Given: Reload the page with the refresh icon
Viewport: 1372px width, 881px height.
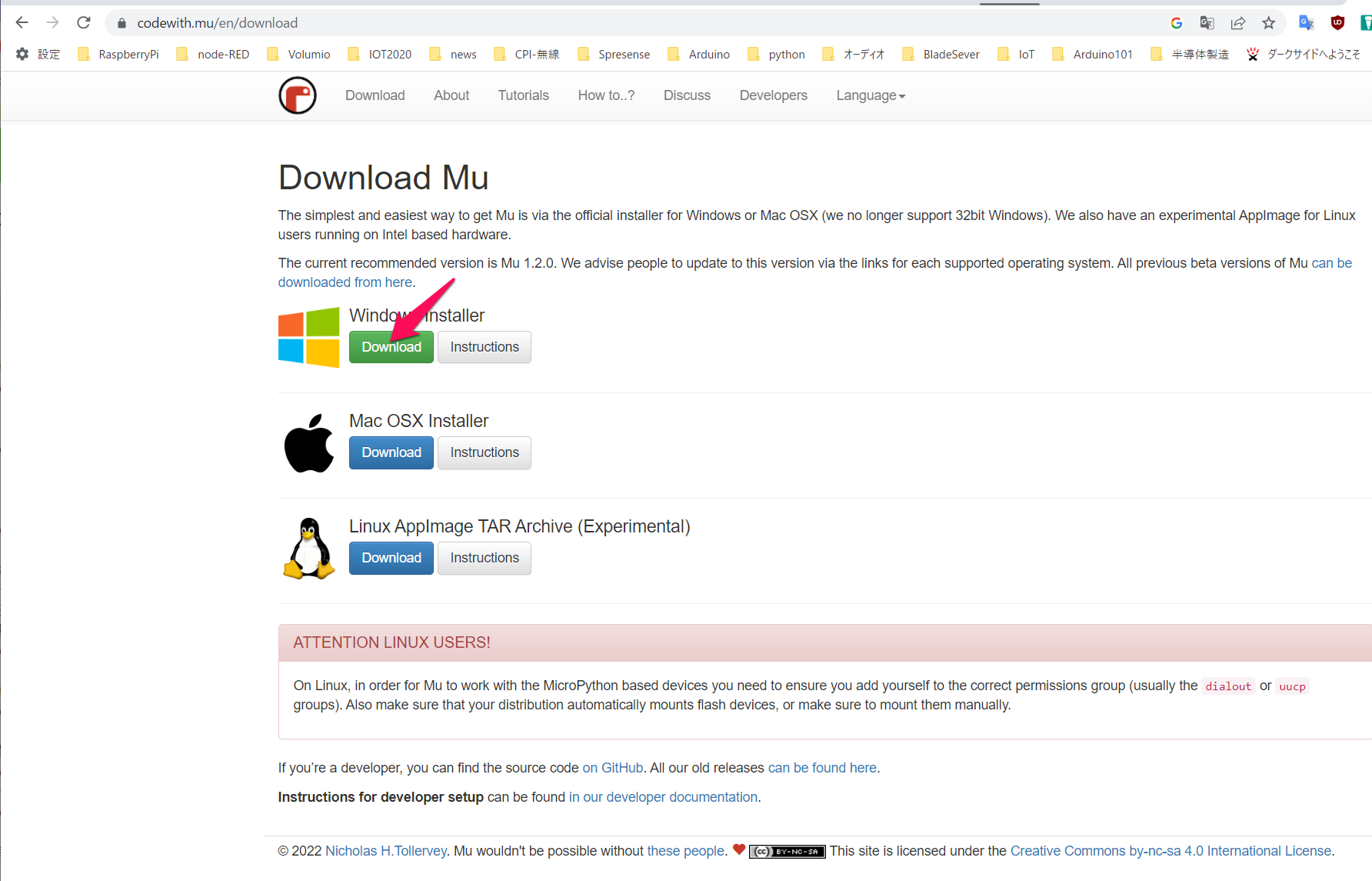Looking at the screenshot, I should click(84, 23).
